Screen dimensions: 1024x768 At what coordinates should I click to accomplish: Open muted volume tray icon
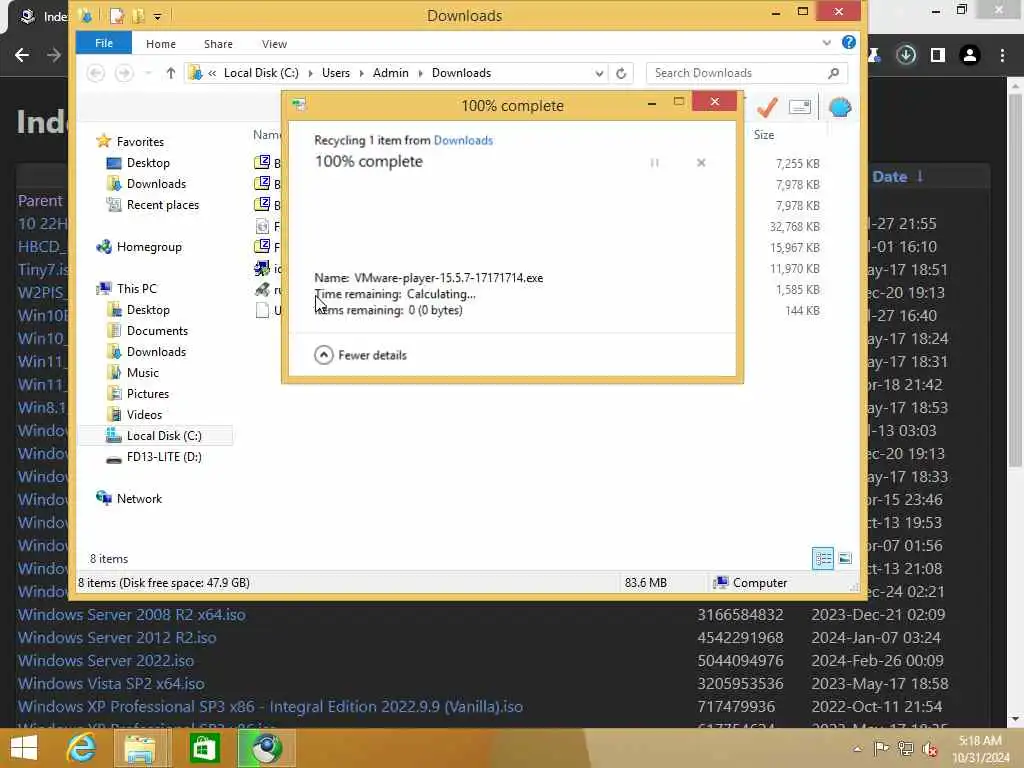point(930,749)
